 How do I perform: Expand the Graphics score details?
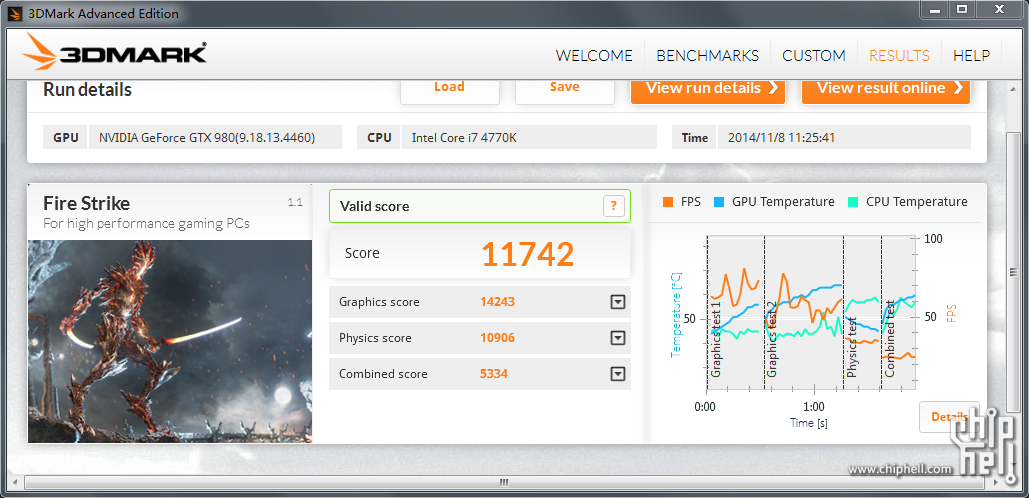point(617,302)
